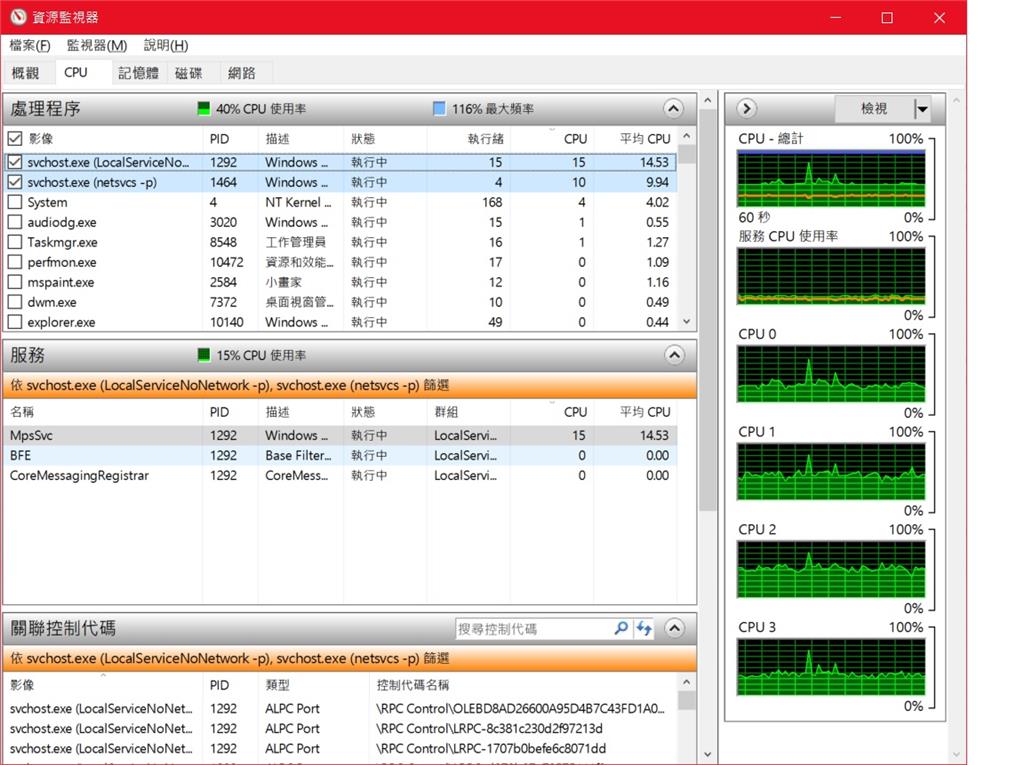Click the process list scroll-down arrow
Image resolution: width=1024 pixels, height=765 pixels.
coord(686,321)
